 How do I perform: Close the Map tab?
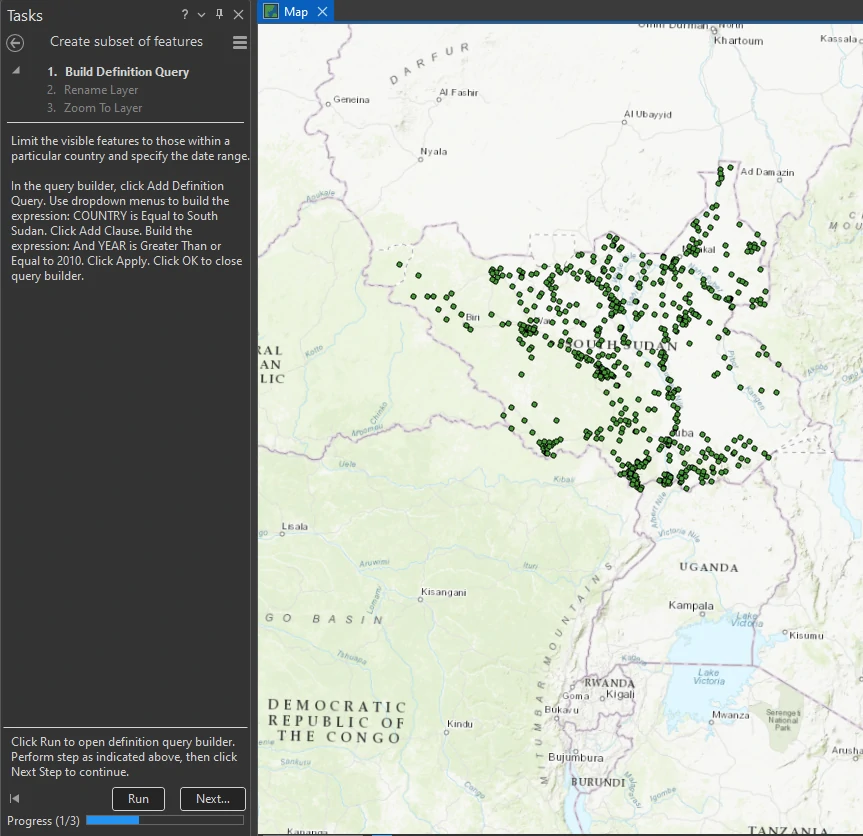click(x=323, y=12)
